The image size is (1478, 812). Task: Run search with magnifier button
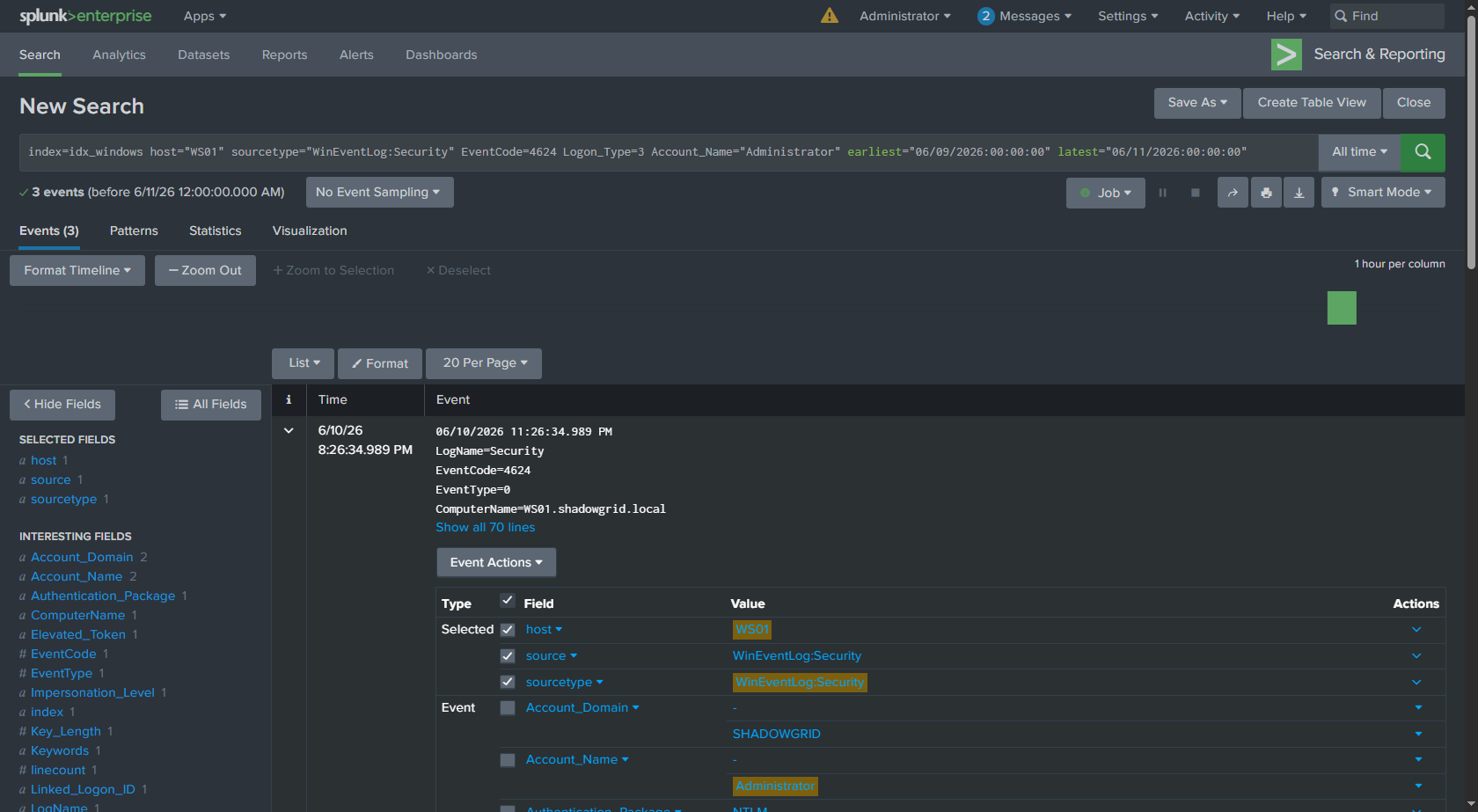[1423, 152]
